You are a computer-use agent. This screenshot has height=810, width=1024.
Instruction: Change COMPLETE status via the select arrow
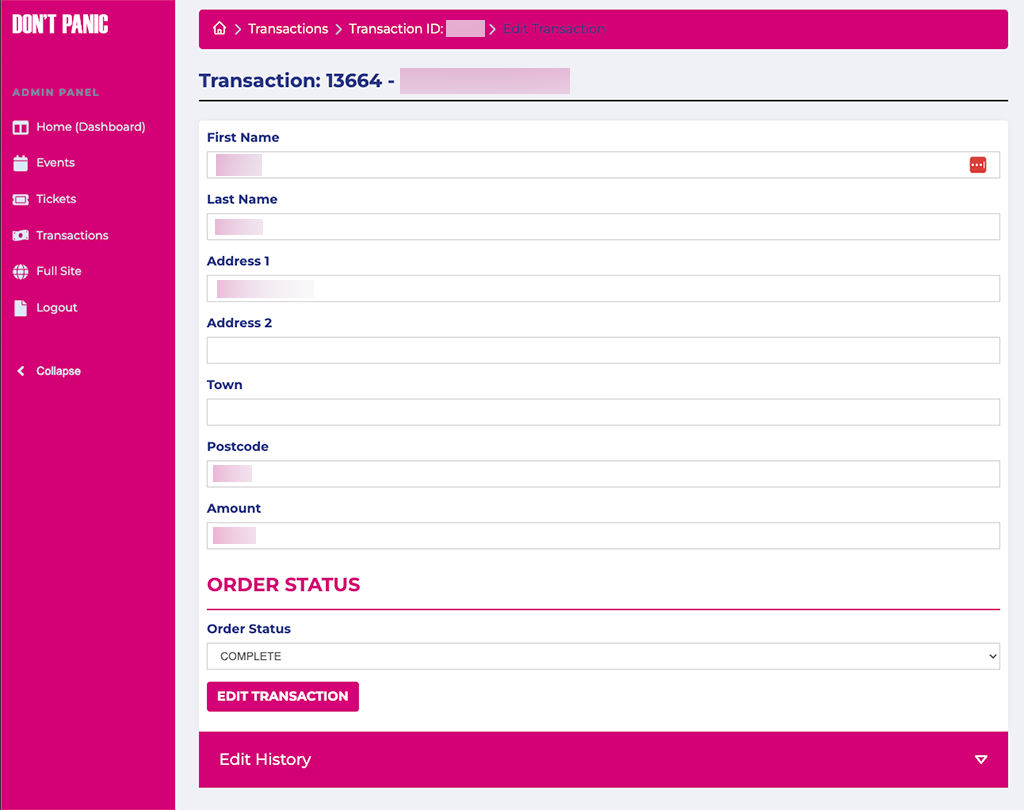tap(990, 656)
